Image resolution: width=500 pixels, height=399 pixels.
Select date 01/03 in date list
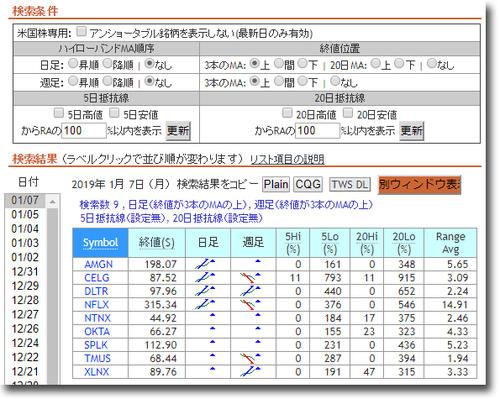(x=25, y=243)
